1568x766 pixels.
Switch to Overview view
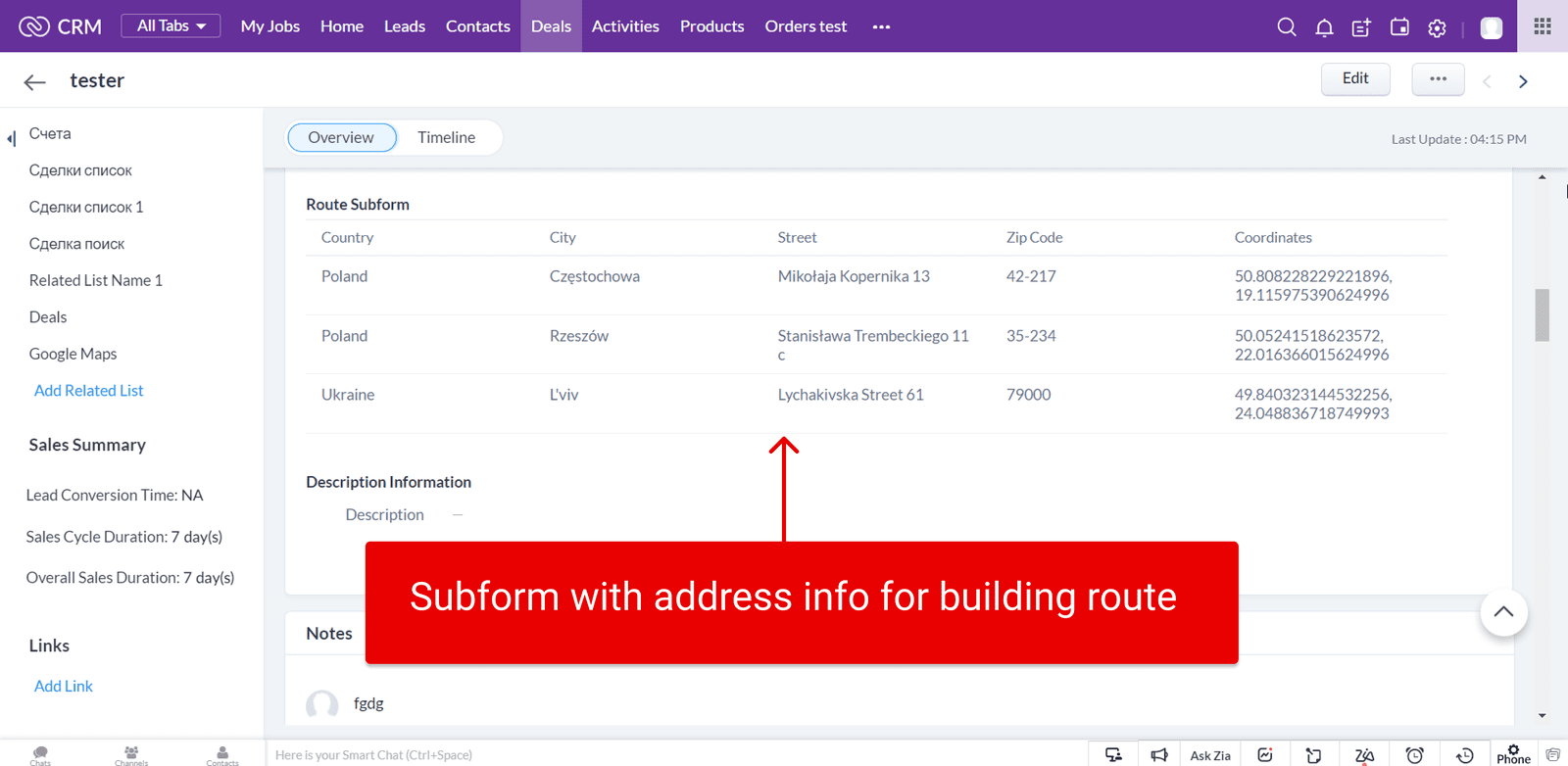[x=341, y=137]
